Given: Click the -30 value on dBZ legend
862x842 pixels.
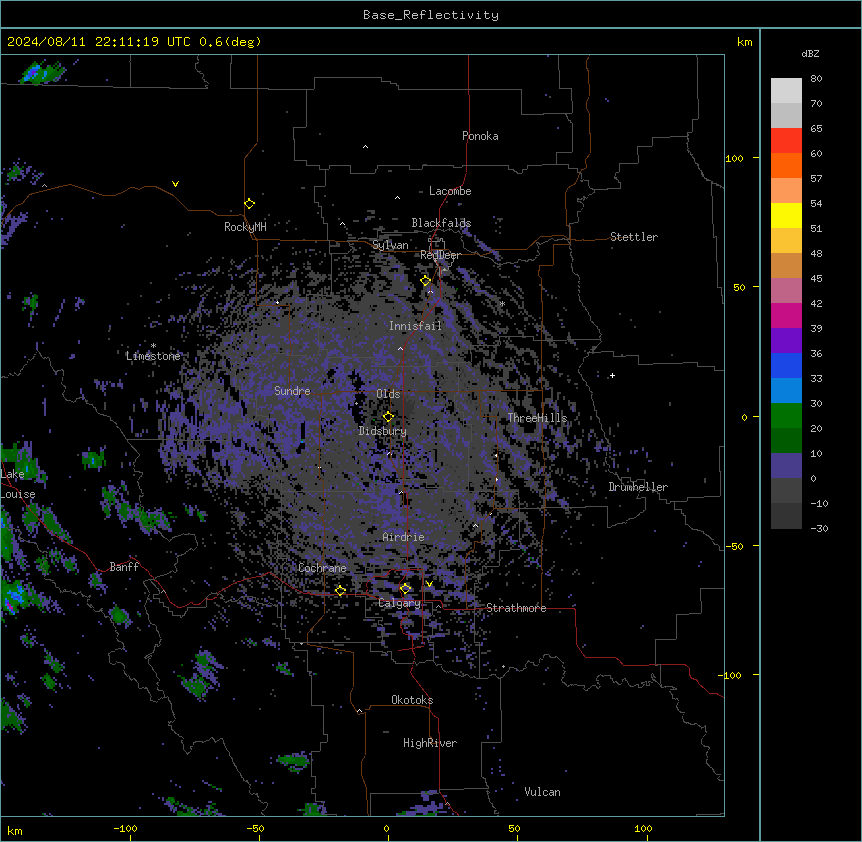Looking at the screenshot, I should click(819, 528).
